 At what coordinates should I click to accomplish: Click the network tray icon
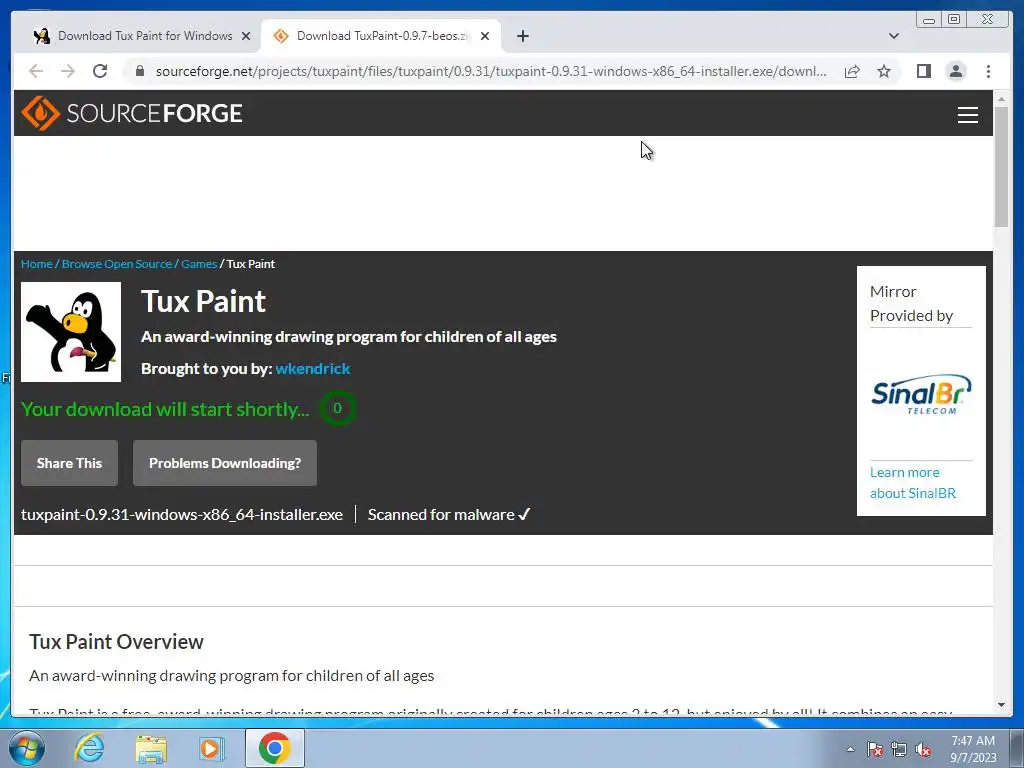coord(899,749)
